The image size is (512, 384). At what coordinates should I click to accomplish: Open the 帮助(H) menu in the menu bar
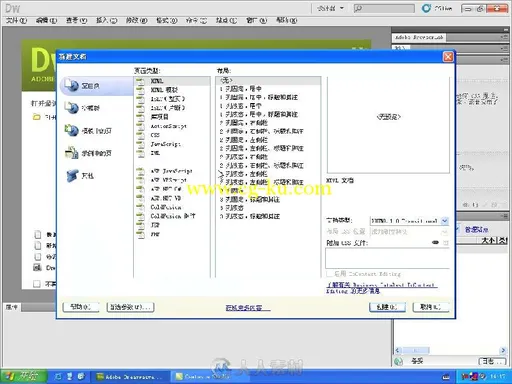286,21
